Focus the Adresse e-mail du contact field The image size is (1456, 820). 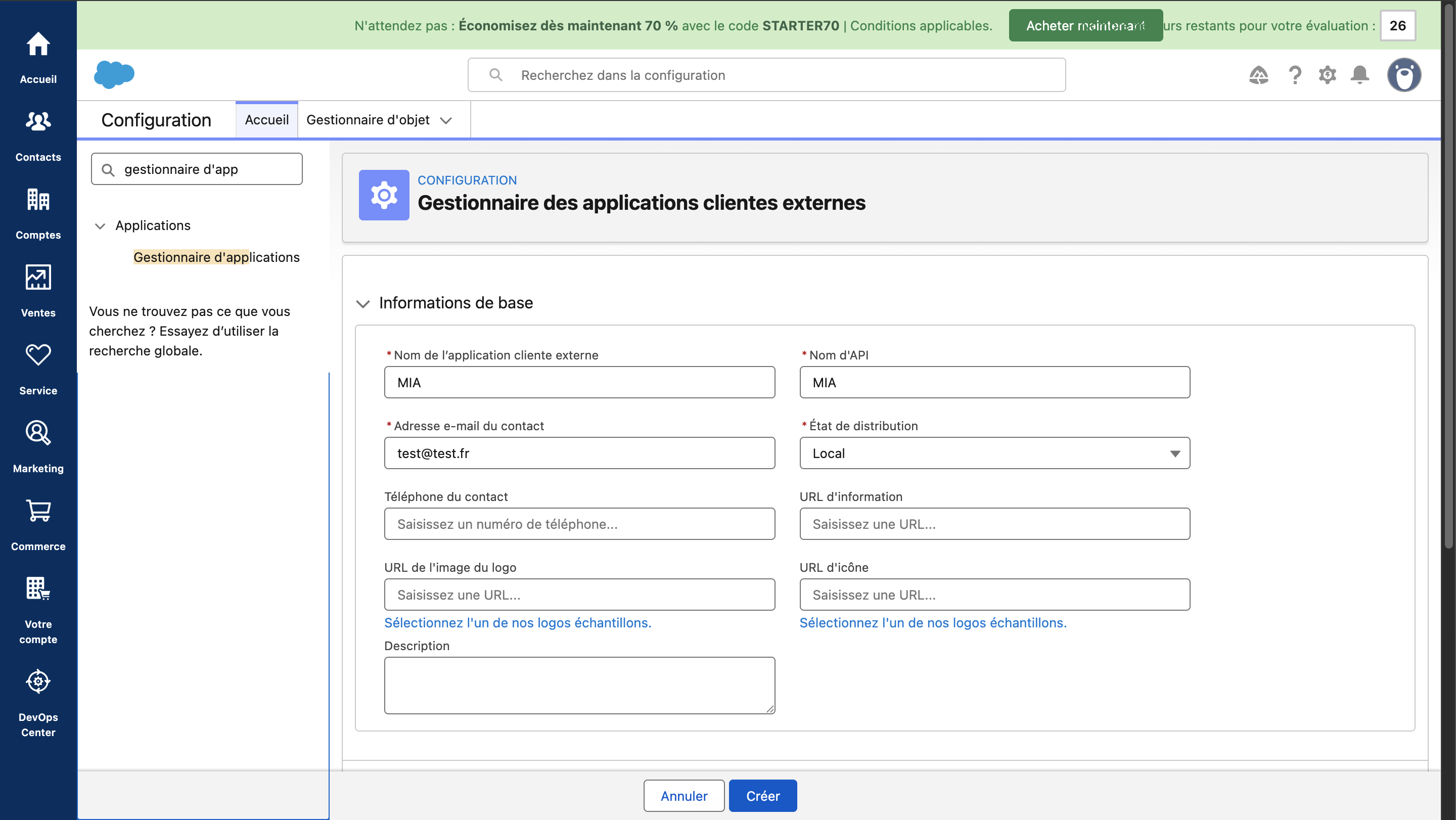coord(579,452)
